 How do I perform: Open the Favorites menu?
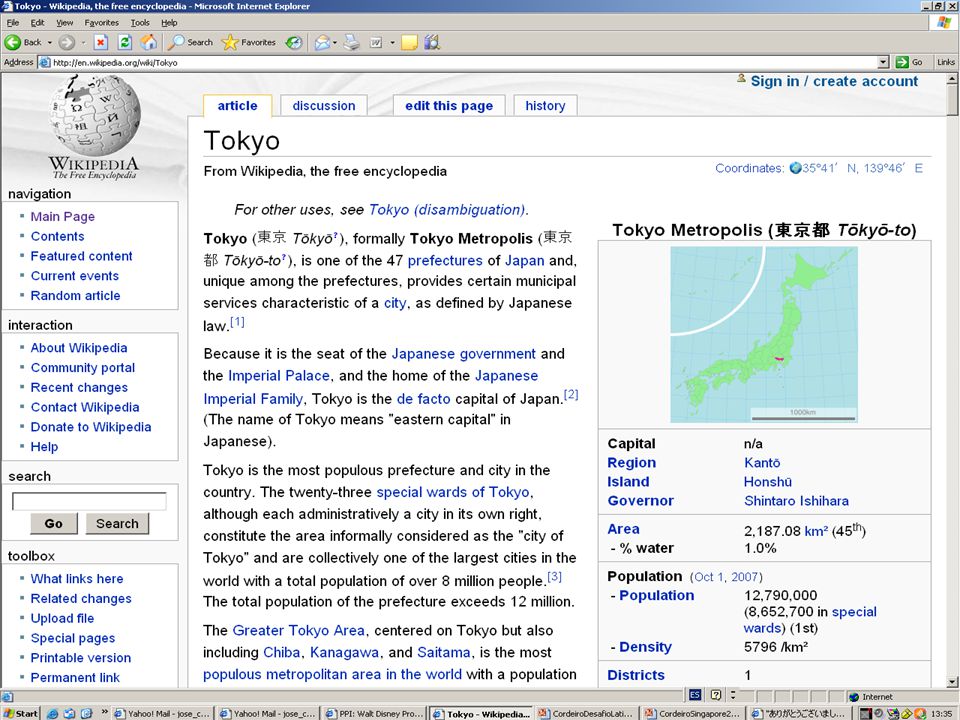[x=102, y=23]
